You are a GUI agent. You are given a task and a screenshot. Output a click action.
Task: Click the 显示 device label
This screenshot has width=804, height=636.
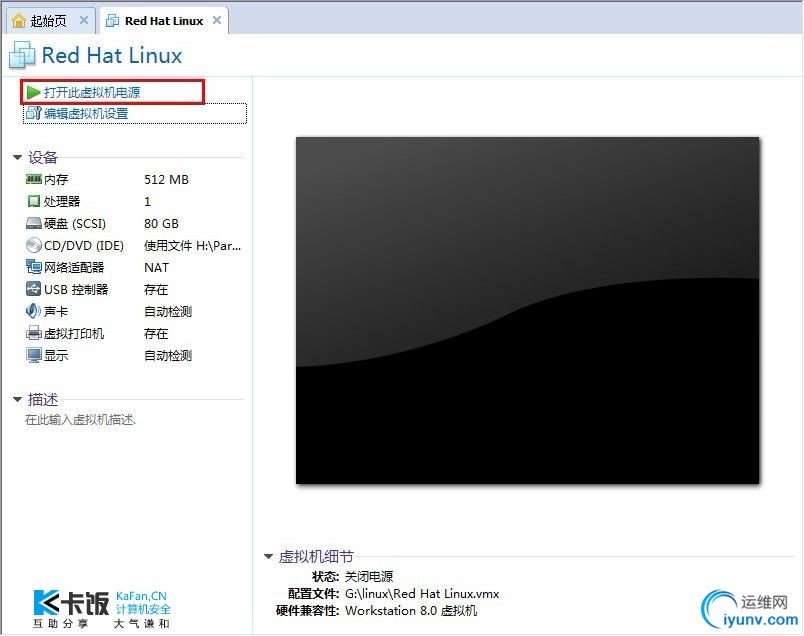[56, 355]
